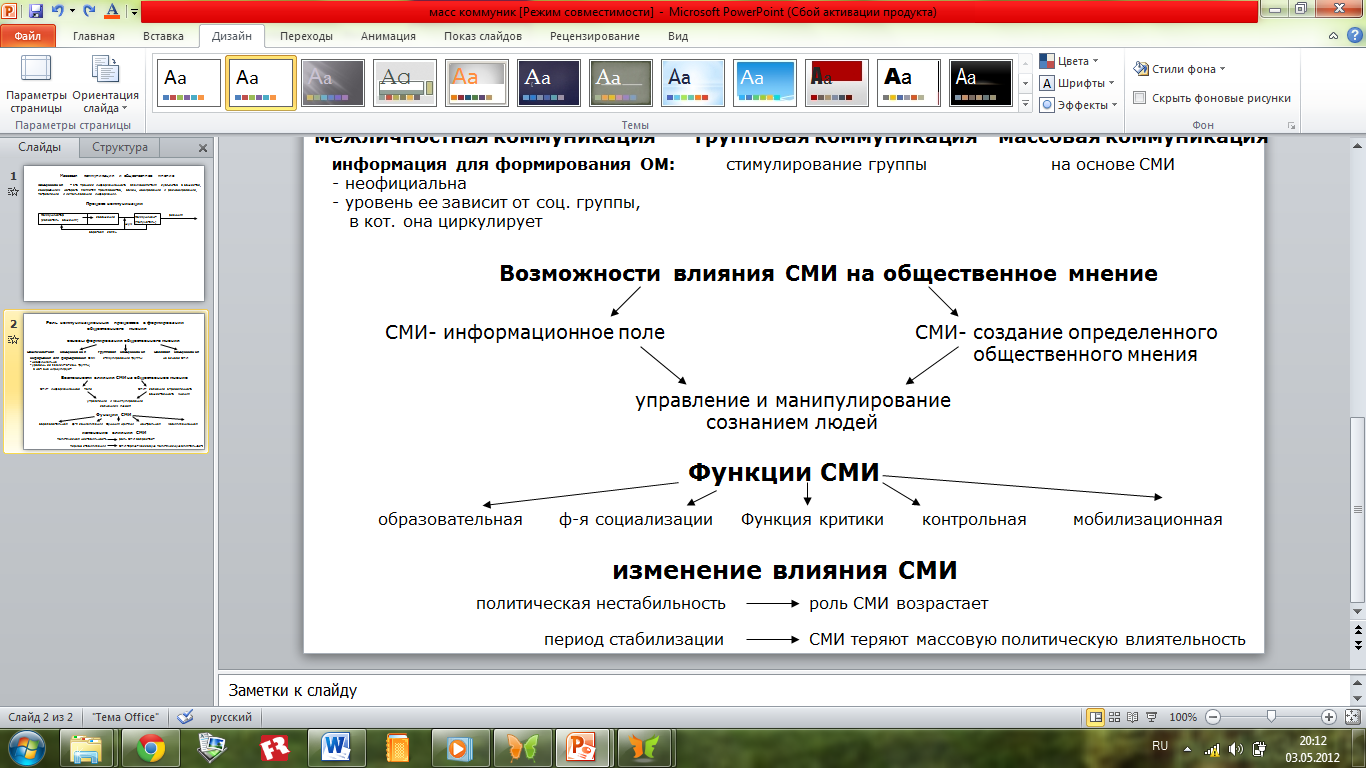The image size is (1366, 768).
Task: Switch to the Главная ribbon tab
Action: 94,36
